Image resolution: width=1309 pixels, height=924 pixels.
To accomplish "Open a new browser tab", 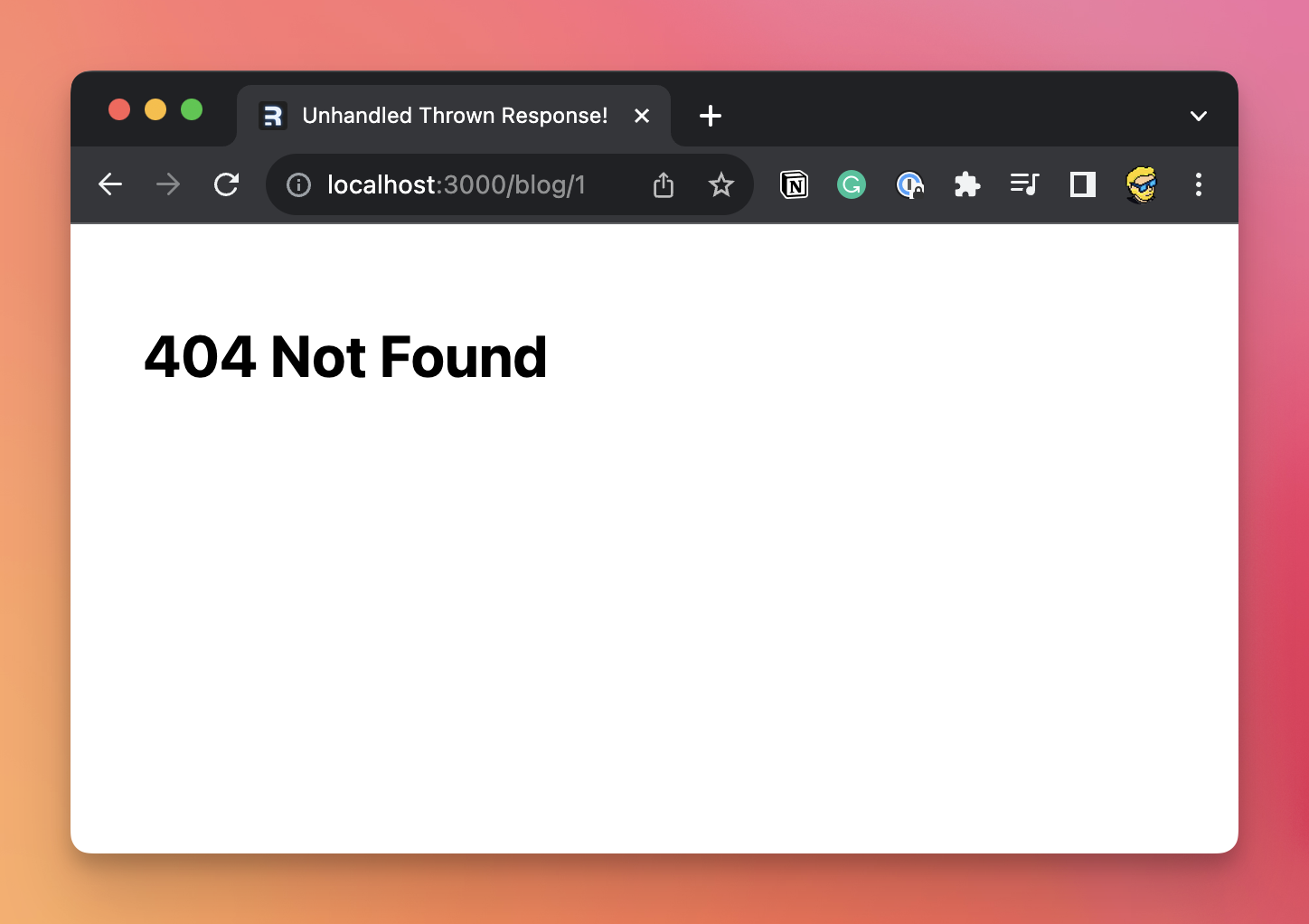I will tap(711, 116).
